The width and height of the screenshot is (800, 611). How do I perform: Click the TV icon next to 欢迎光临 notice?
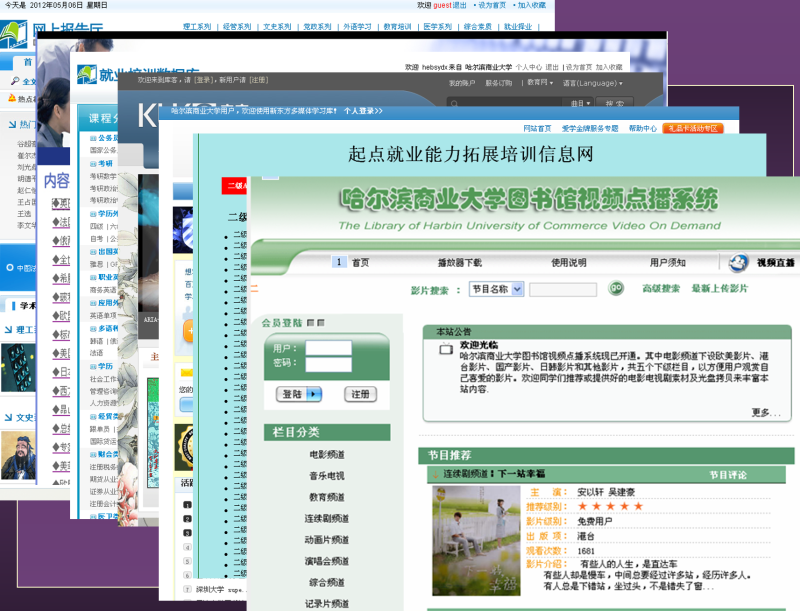pyautogui.click(x=446, y=349)
